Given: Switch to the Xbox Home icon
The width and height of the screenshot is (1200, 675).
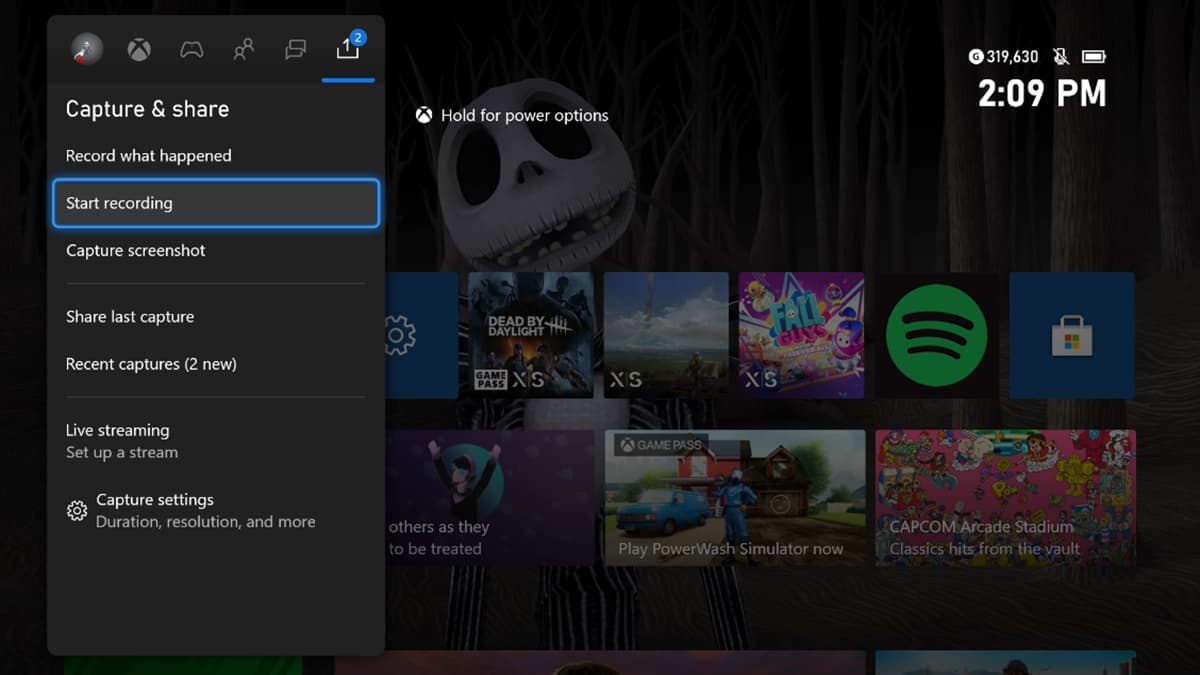Looking at the screenshot, I should point(138,48).
